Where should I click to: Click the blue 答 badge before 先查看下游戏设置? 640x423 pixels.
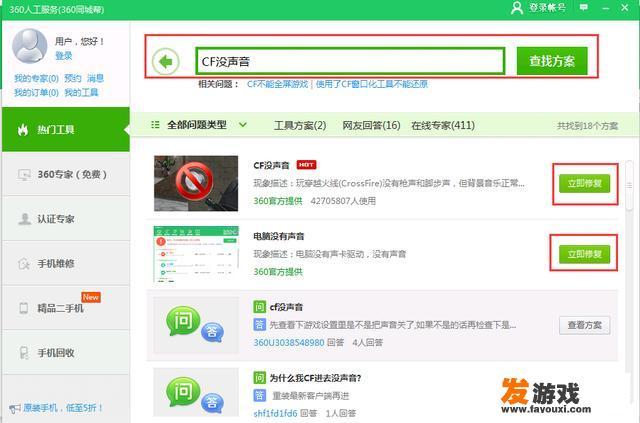[260, 325]
